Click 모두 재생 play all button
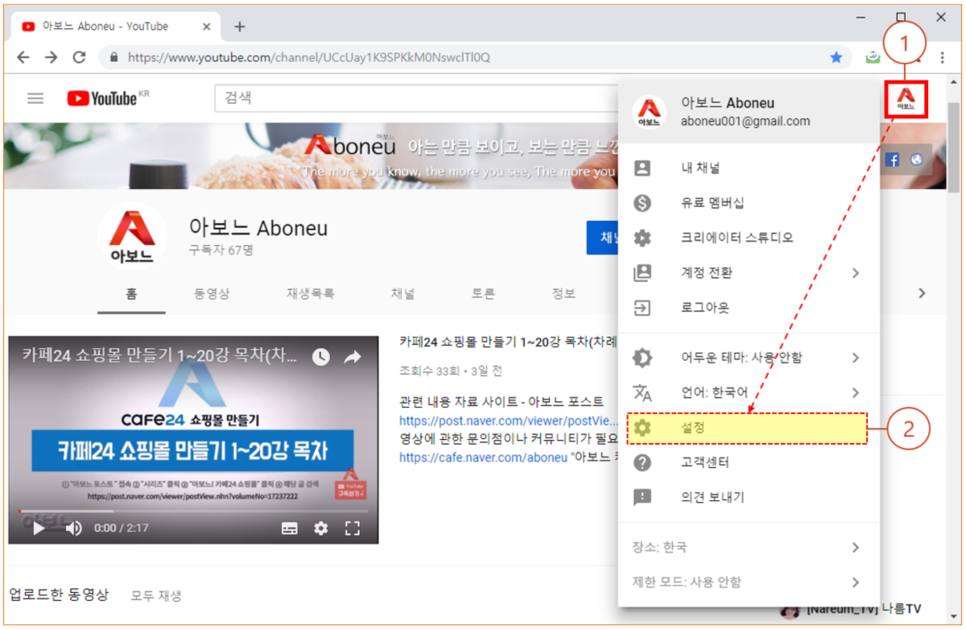Image resolution: width=966 pixels, height=630 pixels. (156, 596)
